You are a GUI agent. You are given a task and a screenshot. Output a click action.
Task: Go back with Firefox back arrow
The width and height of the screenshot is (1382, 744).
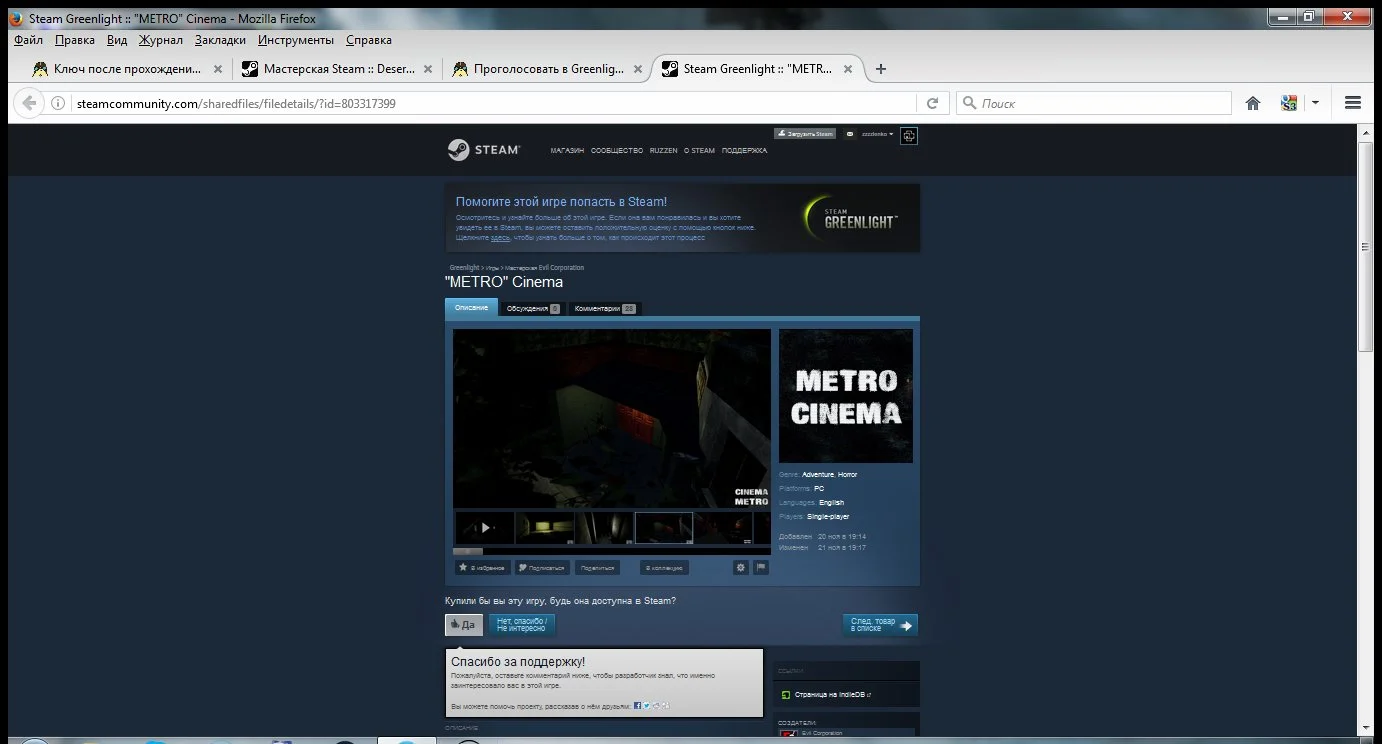[29, 103]
